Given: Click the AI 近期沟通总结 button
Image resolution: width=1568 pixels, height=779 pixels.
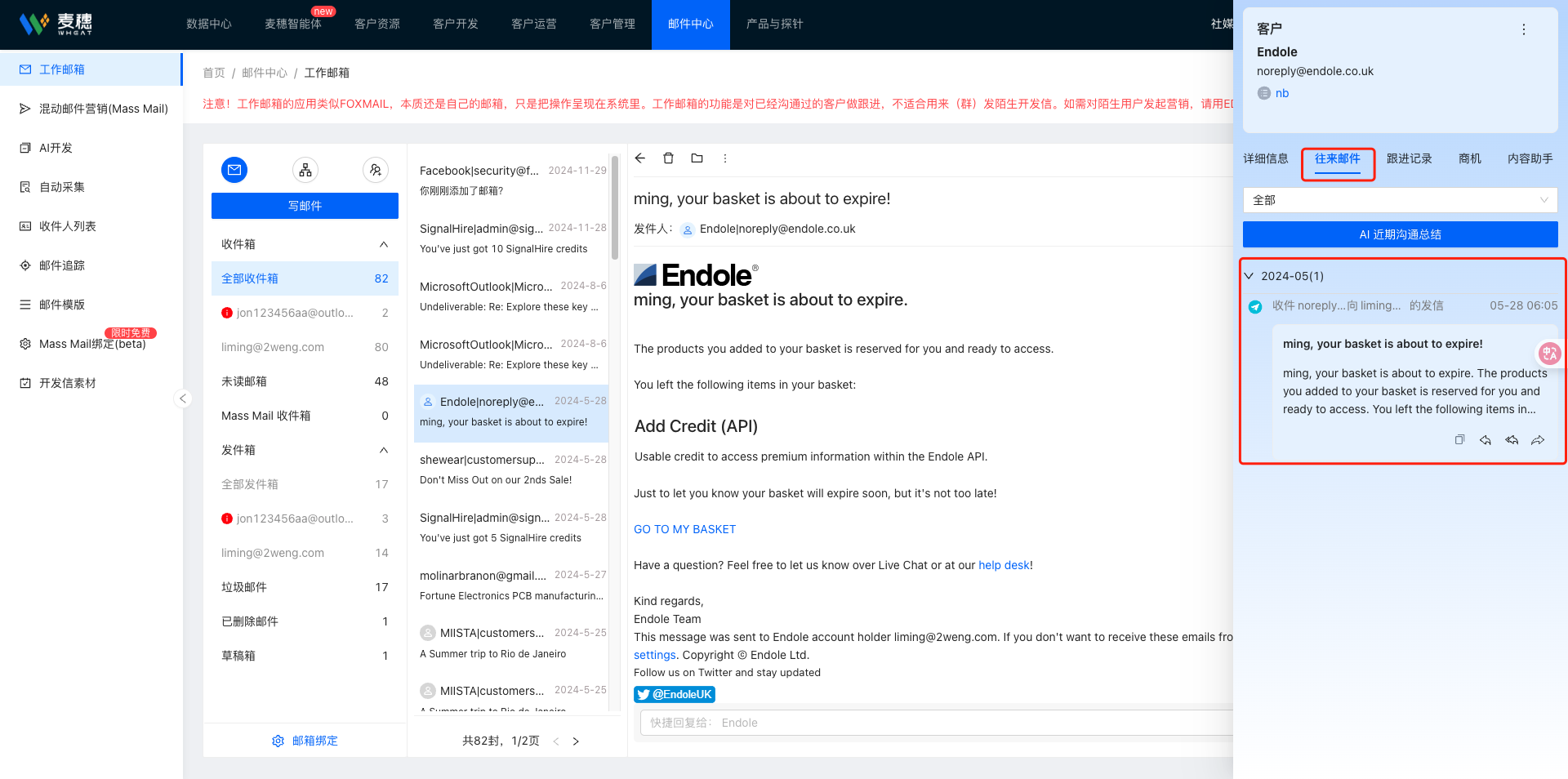Looking at the screenshot, I should (x=1400, y=234).
